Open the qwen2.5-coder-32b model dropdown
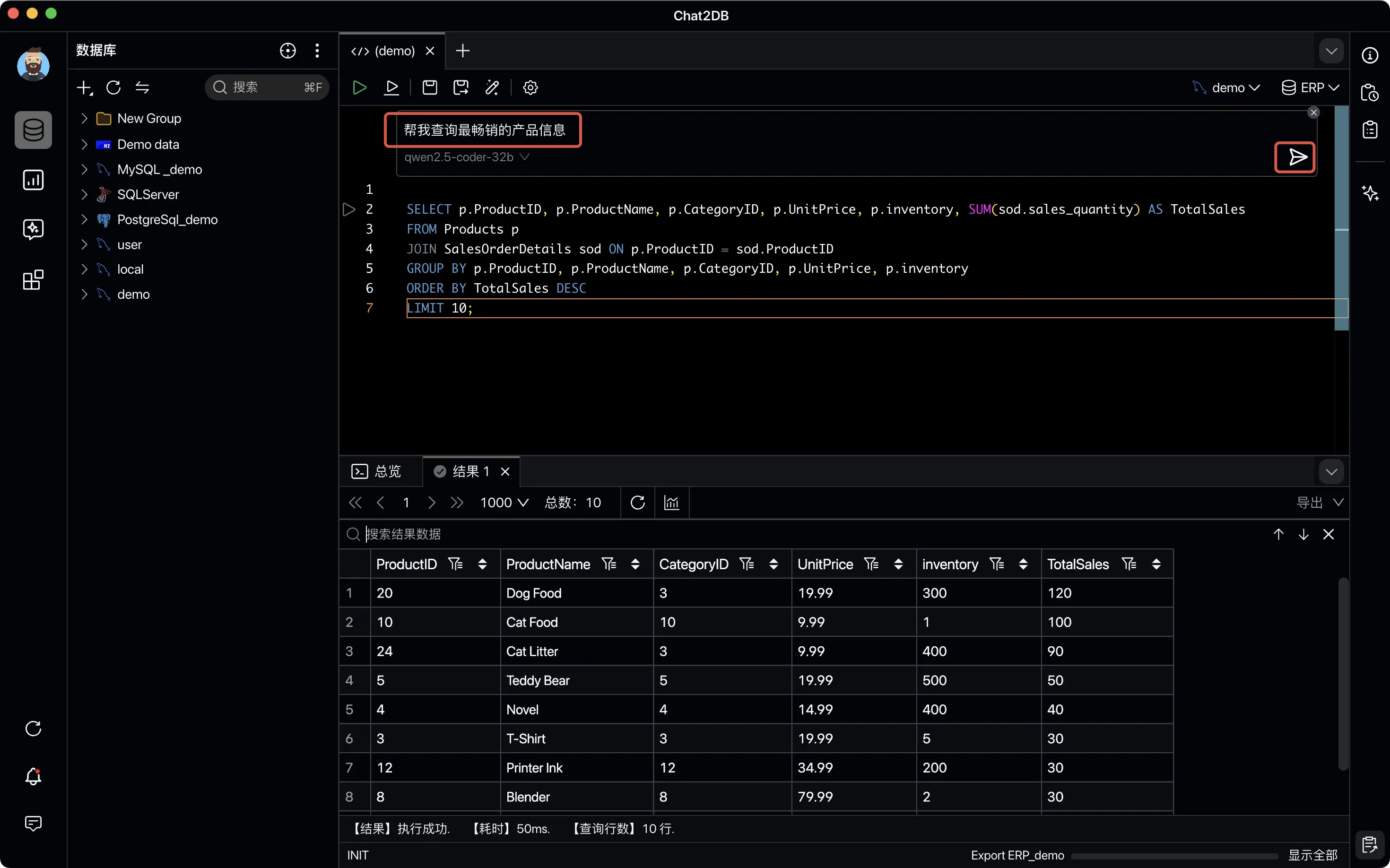 click(466, 157)
